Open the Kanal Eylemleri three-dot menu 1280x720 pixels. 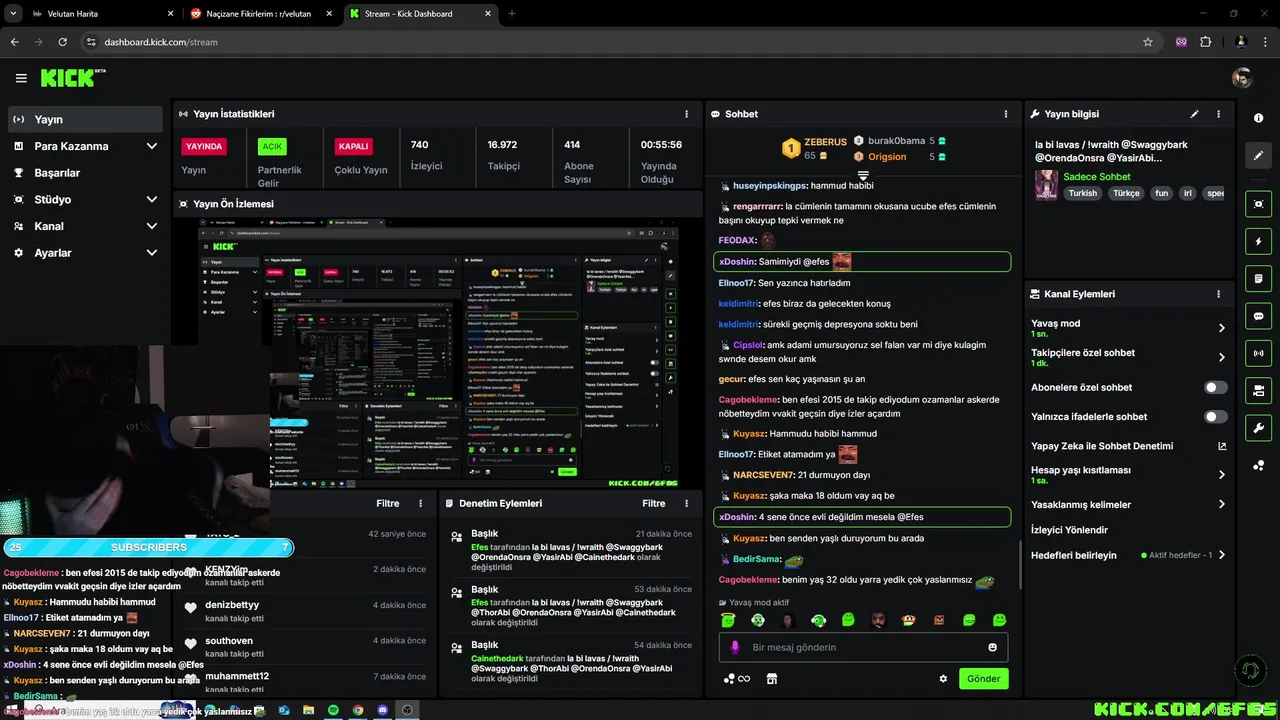1218,294
